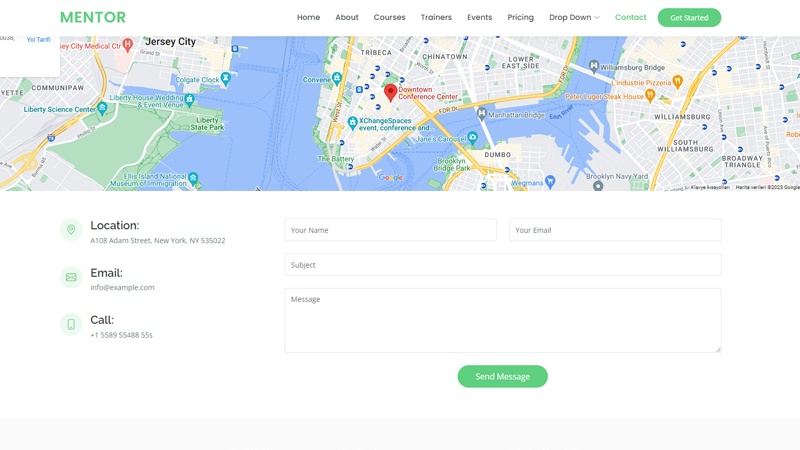View the Pricing page
This screenshot has width=800, height=450.
coord(520,17)
